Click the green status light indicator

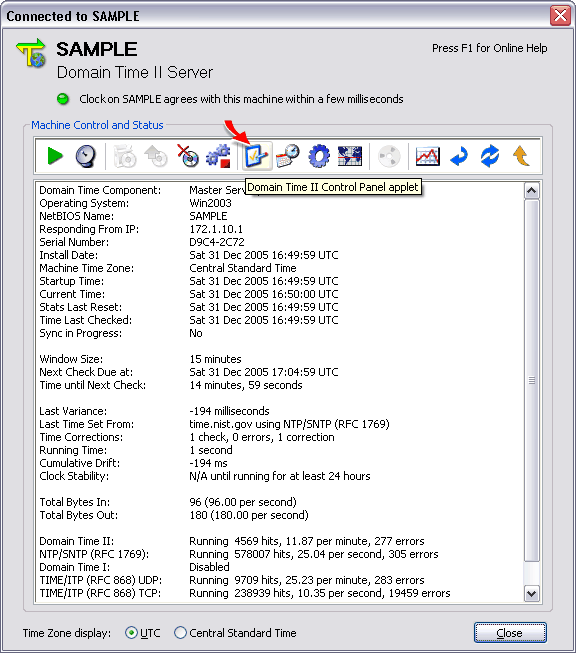pos(63,99)
